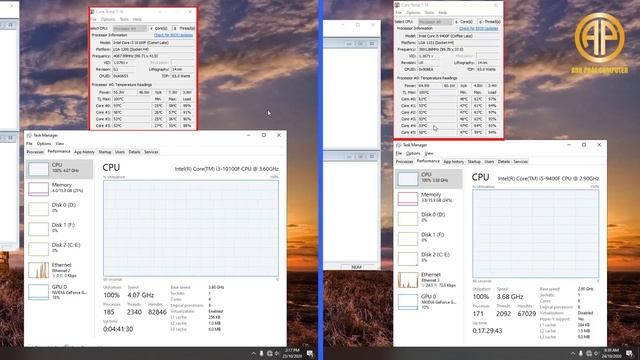Image resolution: width=640 pixels, height=360 pixels.
Task: Open the notification center on the i3 desktop taskbar
Action: click(x=310, y=353)
